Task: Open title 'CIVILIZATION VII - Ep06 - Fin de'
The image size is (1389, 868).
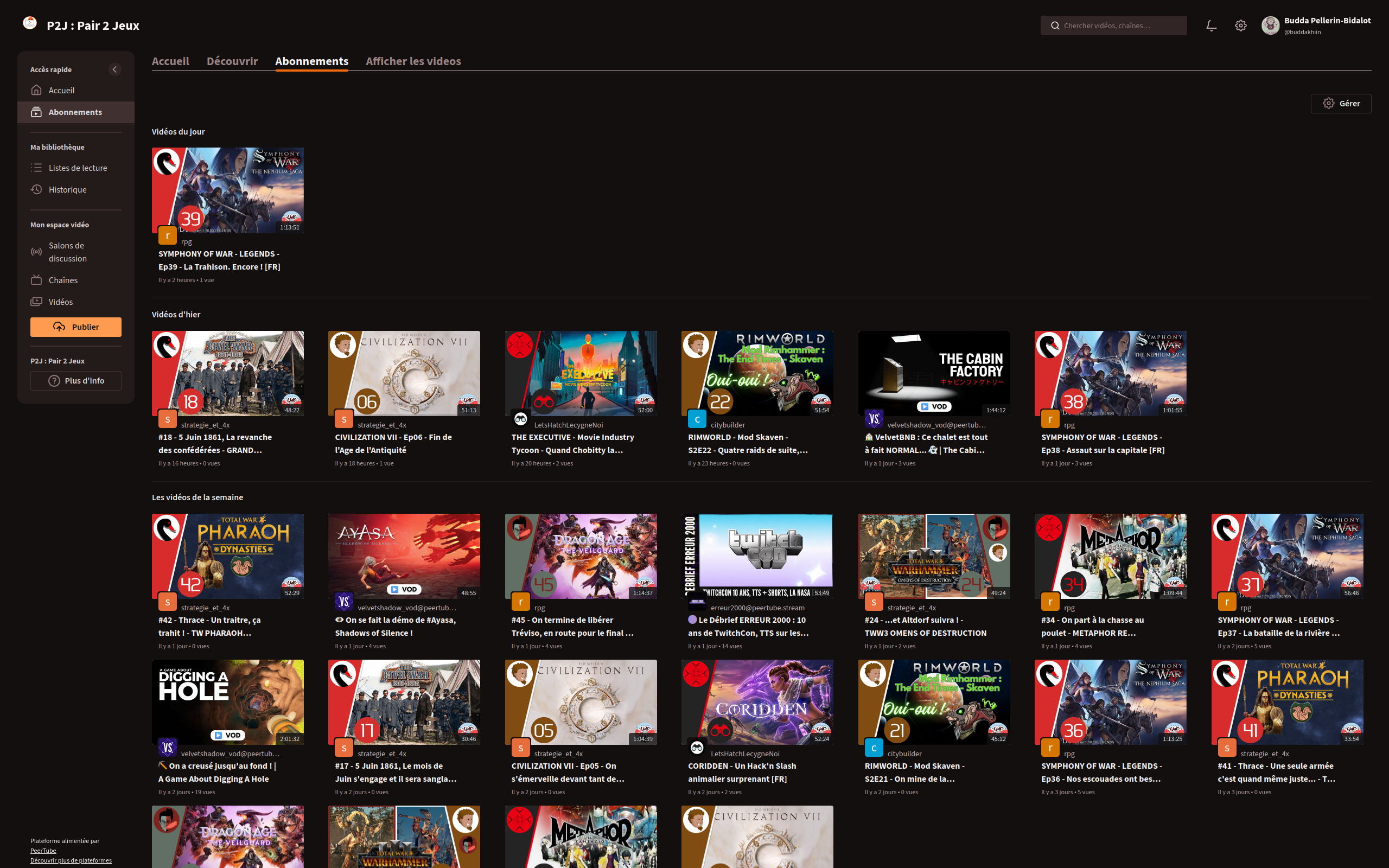Action: 393,444
